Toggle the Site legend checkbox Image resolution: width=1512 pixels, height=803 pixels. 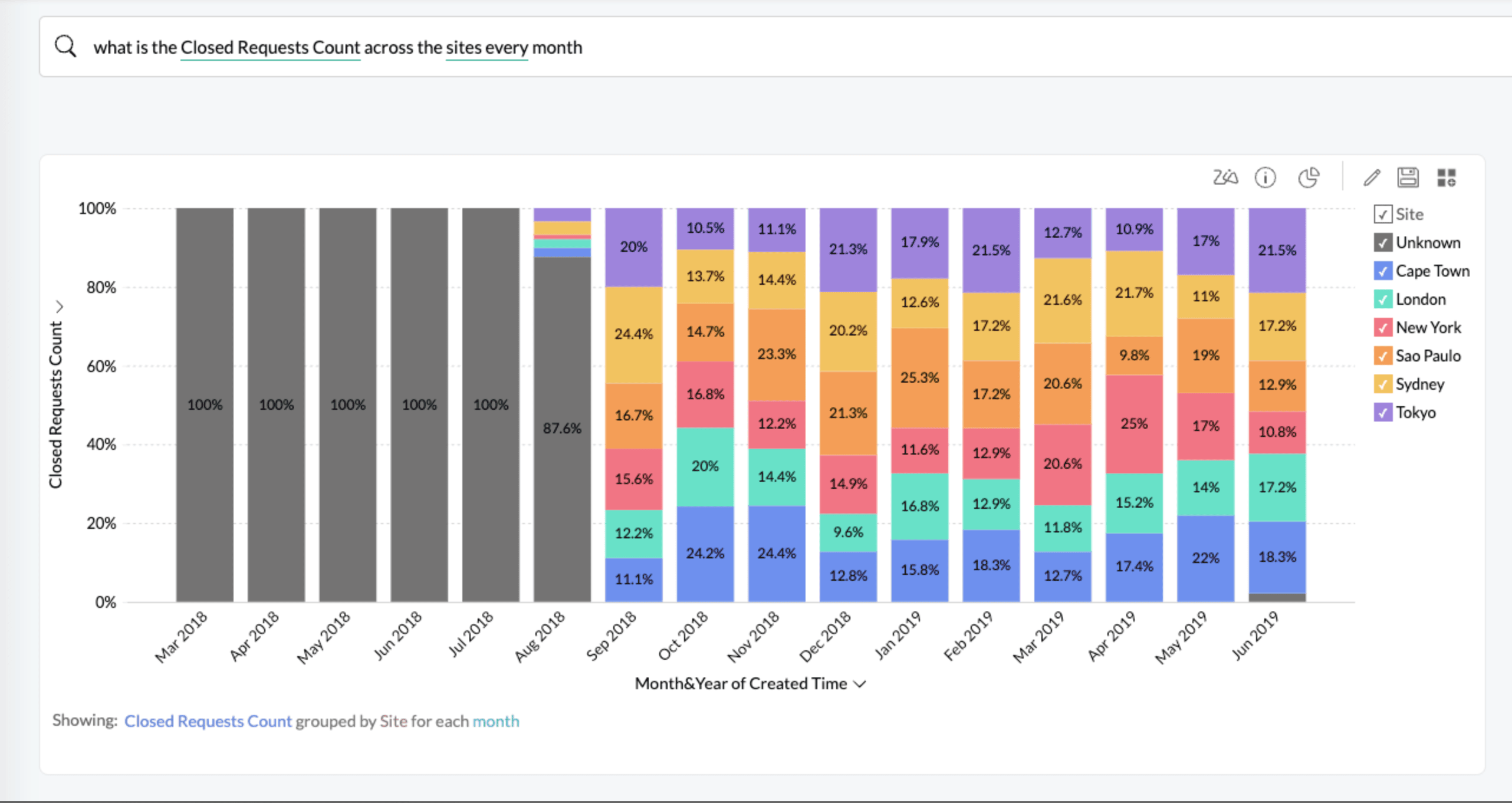click(x=1383, y=214)
